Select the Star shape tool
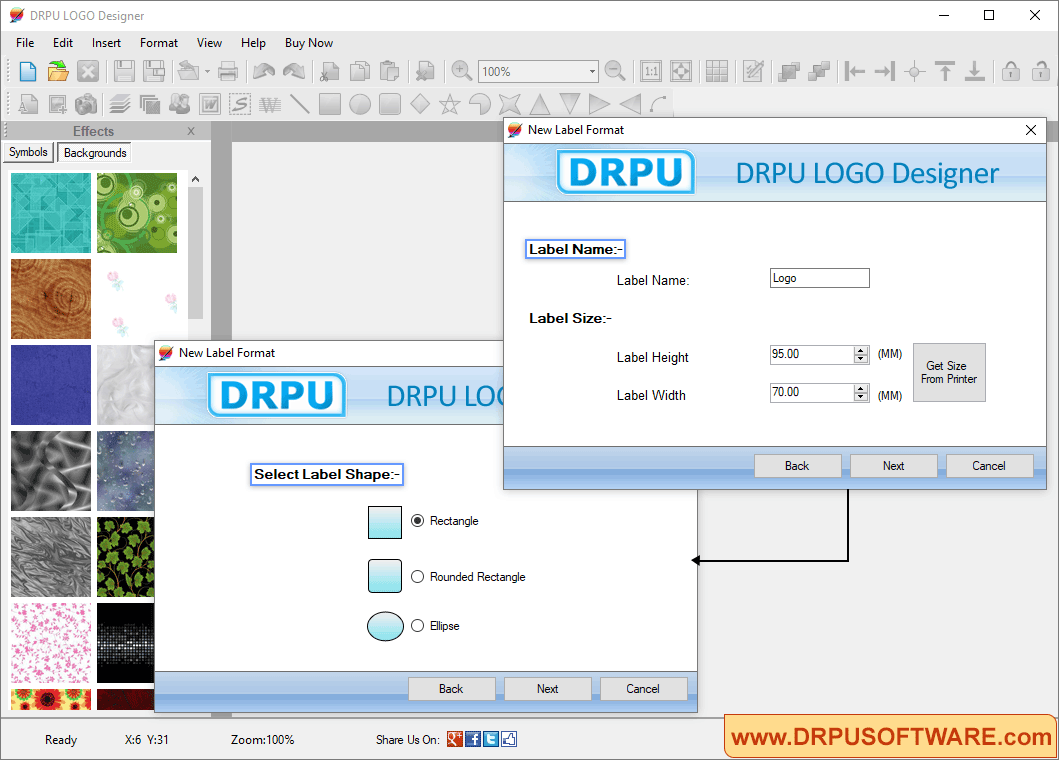The height and width of the screenshot is (760, 1059). (x=449, y=104)
